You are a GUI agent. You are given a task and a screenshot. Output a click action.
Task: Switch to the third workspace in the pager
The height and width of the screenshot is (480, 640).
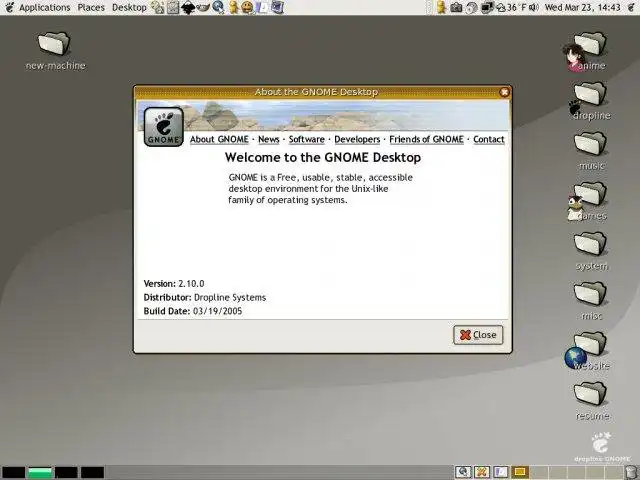[66, 473]
